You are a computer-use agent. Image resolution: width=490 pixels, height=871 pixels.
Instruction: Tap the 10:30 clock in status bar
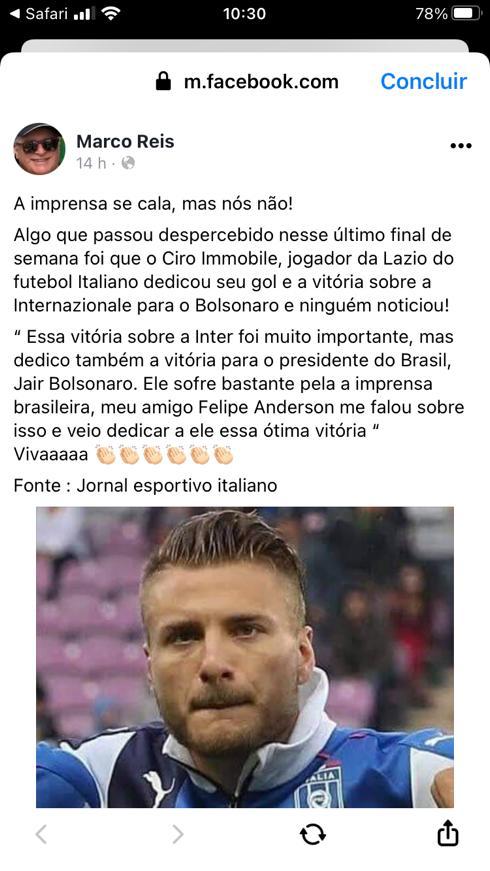(244, 13)
